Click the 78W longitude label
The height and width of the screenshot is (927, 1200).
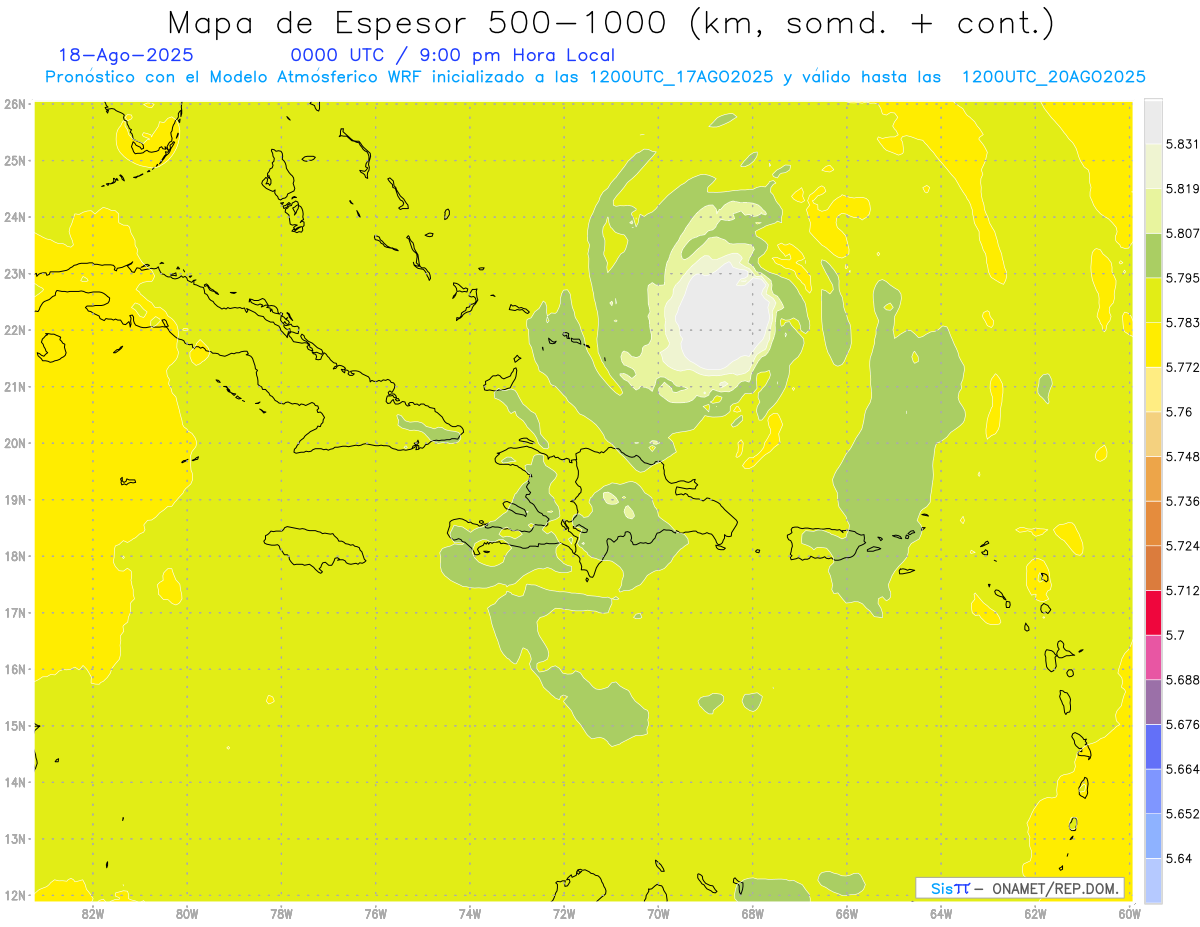click(x=281, y=913)
